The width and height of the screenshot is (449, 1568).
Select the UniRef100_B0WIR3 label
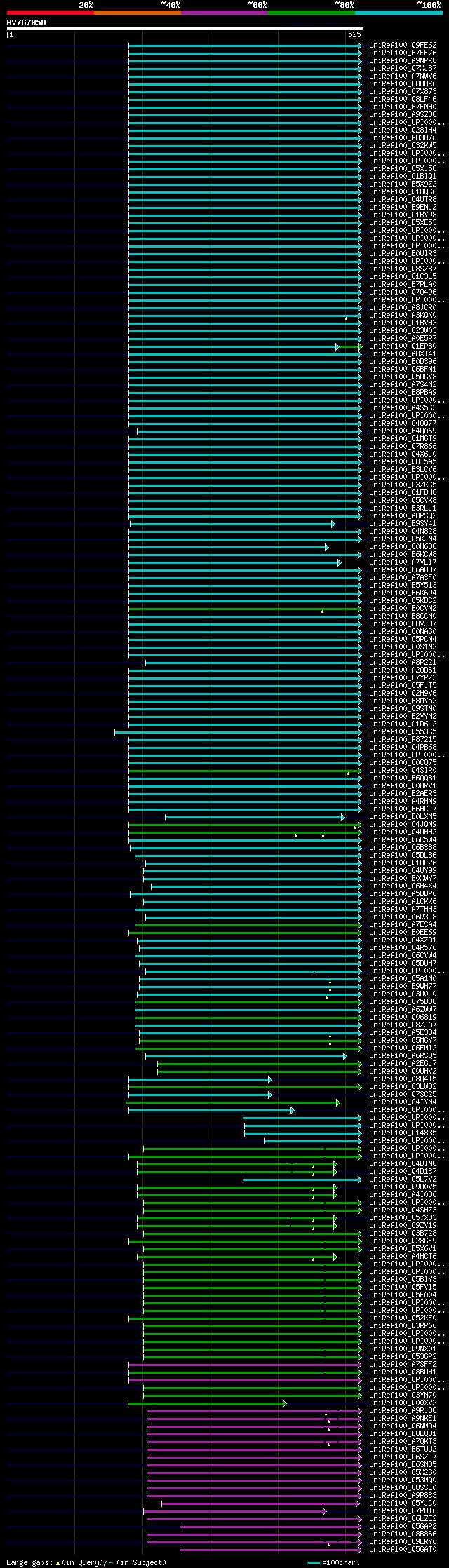403,254
